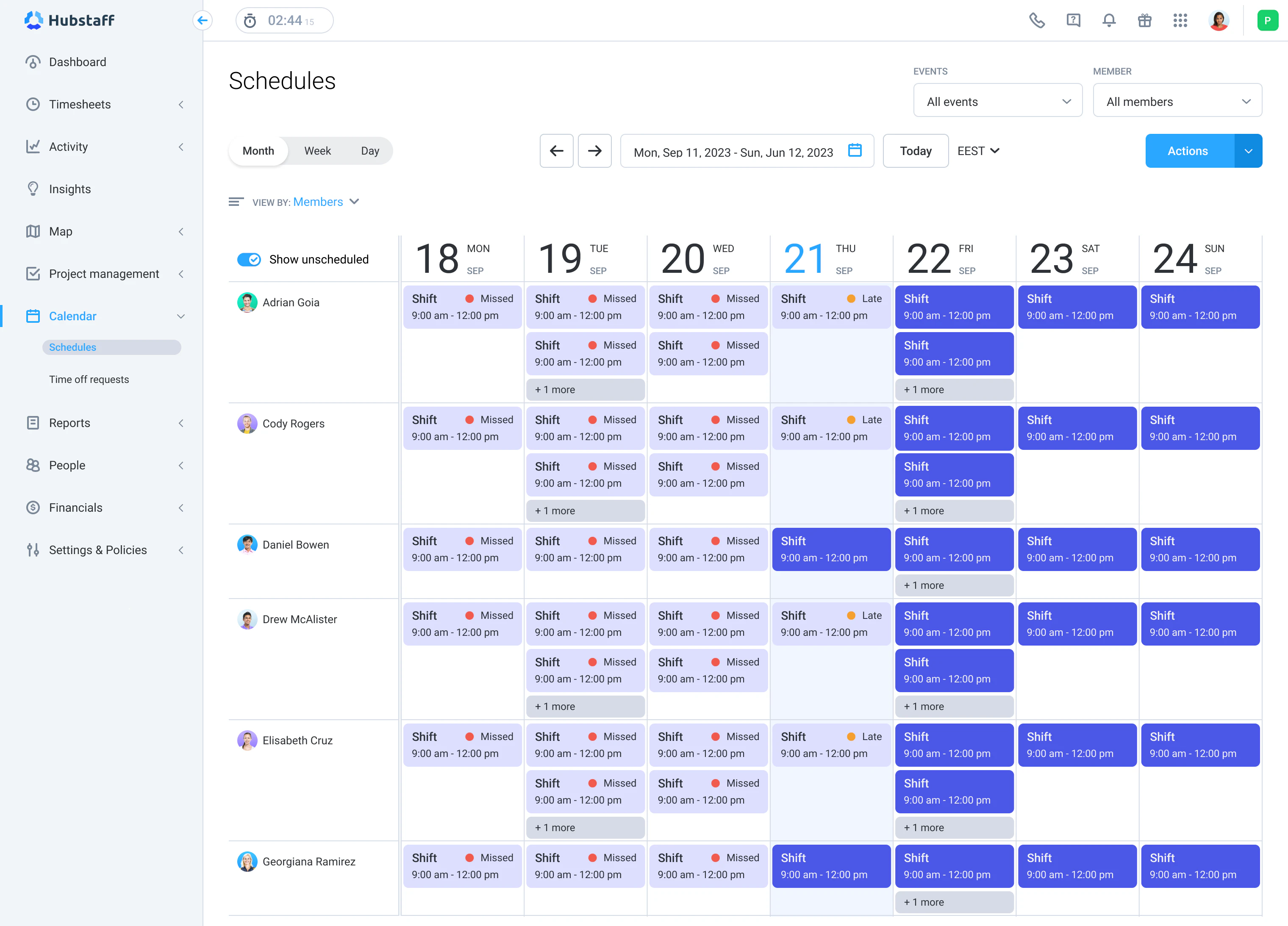
Task: Click the user profile avatar
Action: click(1219, 20)
